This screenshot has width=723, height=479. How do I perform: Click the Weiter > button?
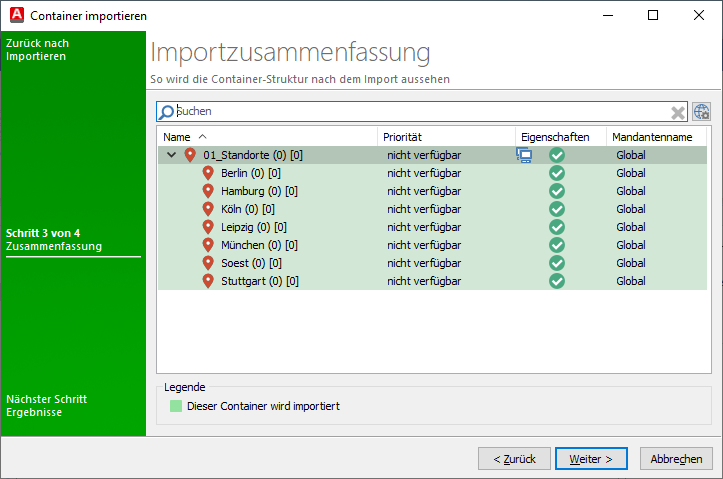point(591,459)
